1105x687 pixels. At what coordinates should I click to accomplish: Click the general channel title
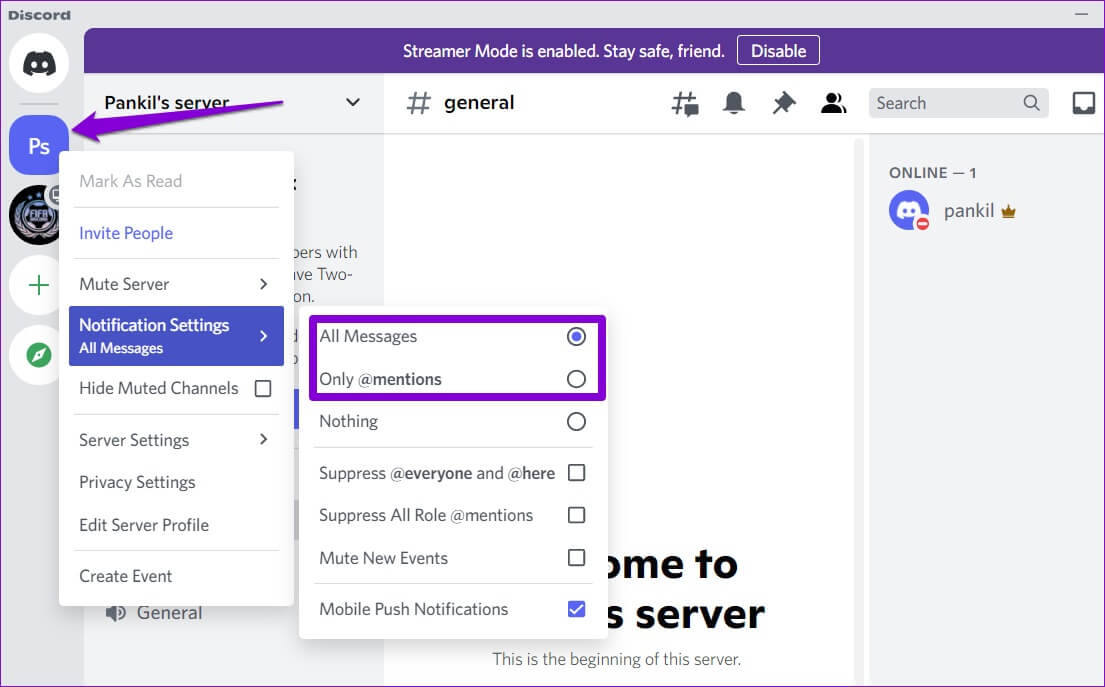pos(479,103)
